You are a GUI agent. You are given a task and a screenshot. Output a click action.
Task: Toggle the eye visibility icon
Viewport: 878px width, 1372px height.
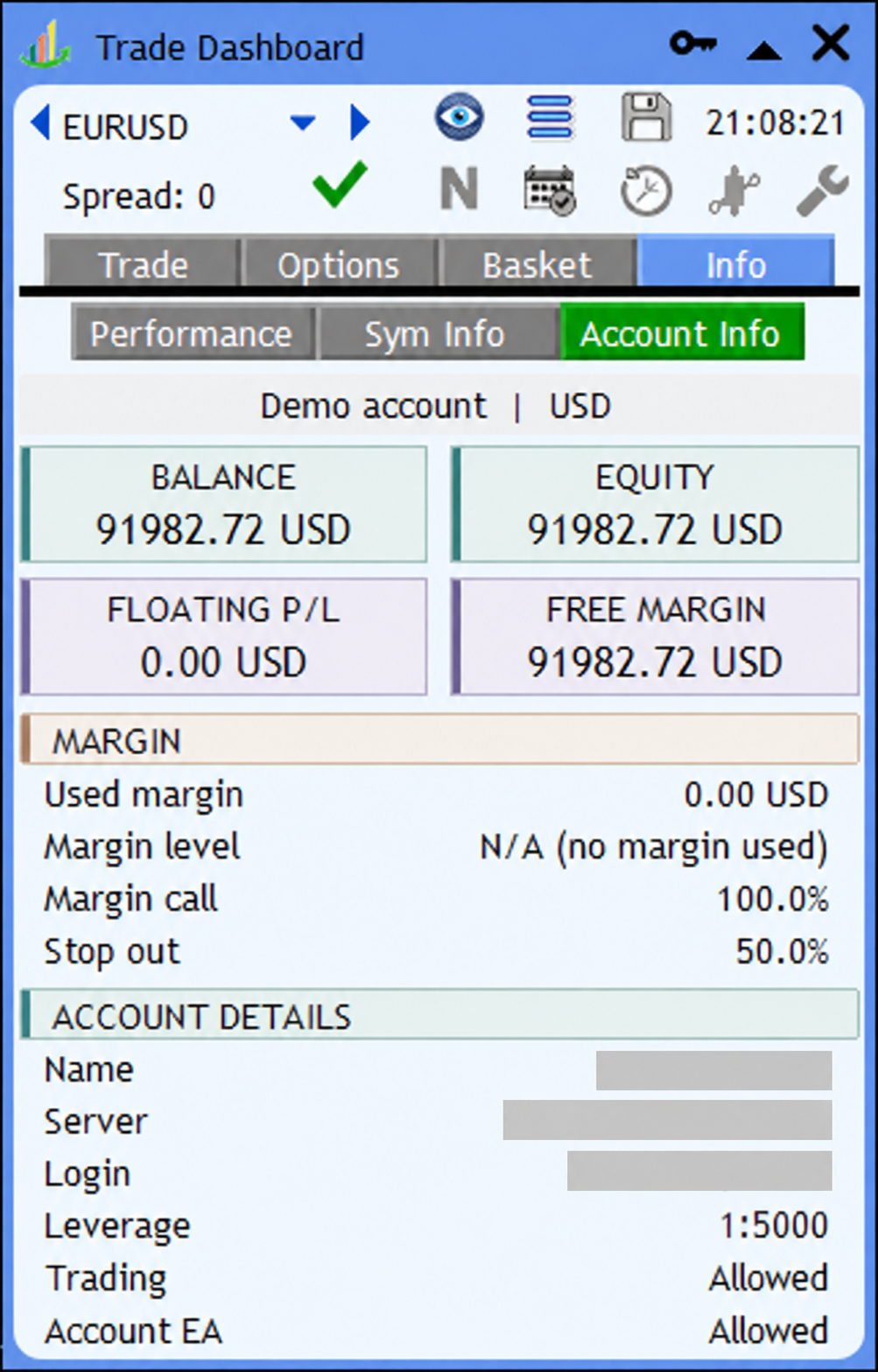[x=459, y=116]
